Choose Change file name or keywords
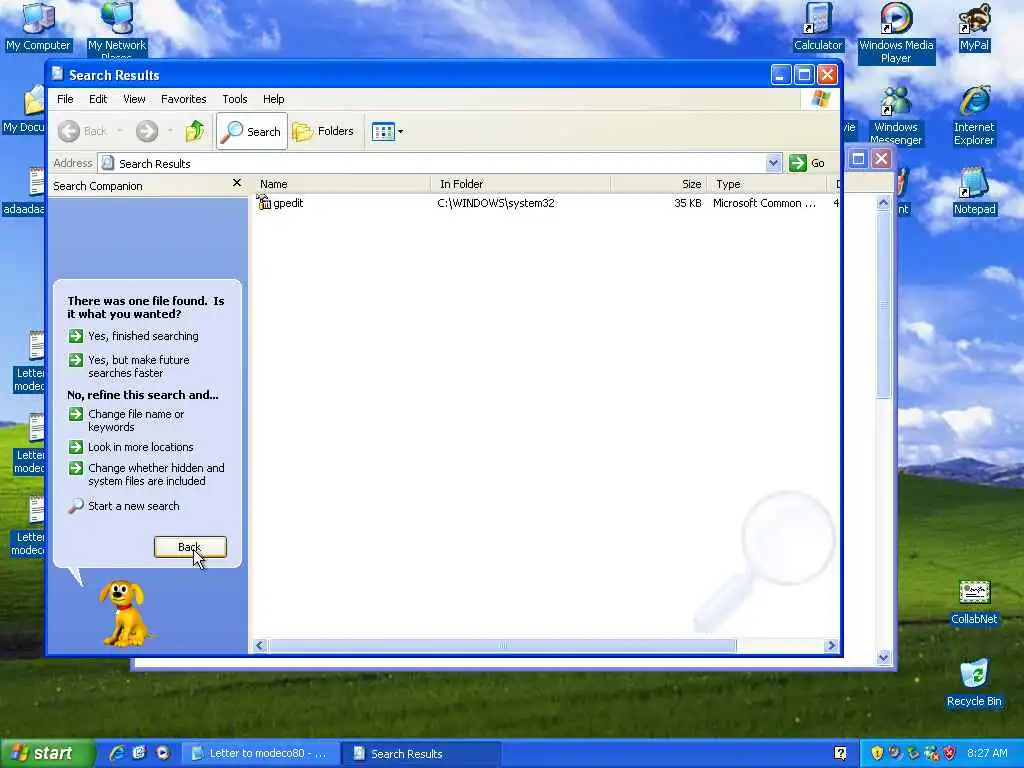The width and height of the screenshot is (1024, 768). (127, 420)
